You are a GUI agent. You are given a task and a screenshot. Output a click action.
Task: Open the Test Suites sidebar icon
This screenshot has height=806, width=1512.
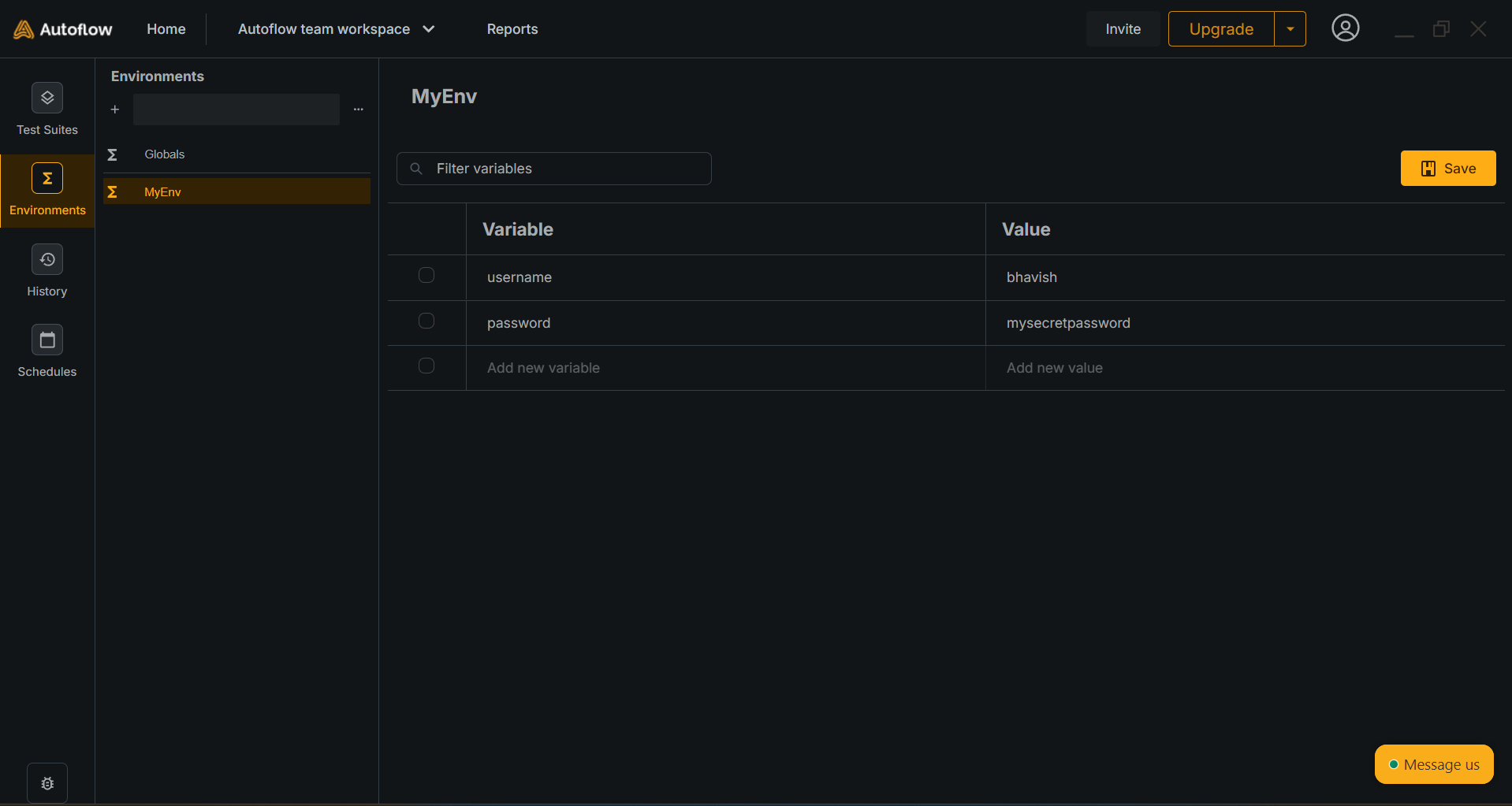point(47,98)
